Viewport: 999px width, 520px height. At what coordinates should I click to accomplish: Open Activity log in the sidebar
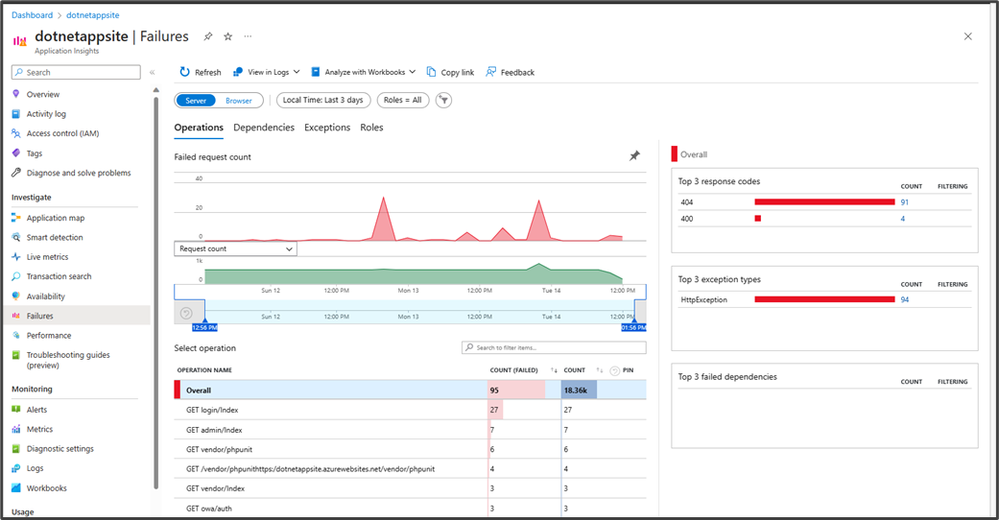pyautogui.click(x=46, y=114)
